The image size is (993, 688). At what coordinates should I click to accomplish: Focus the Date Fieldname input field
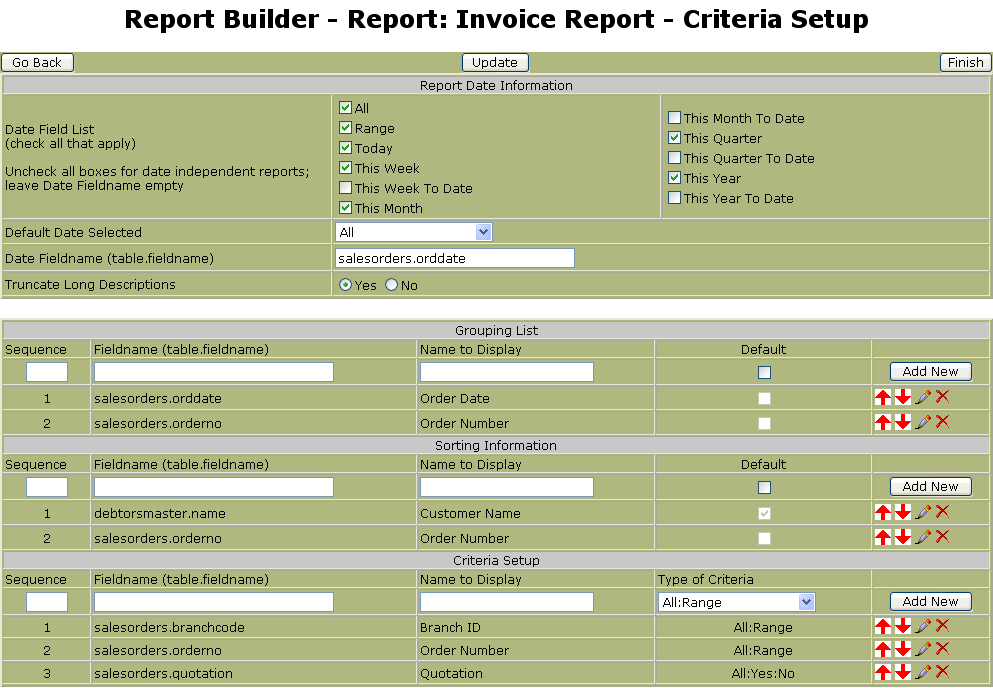[x=455, y=258]
